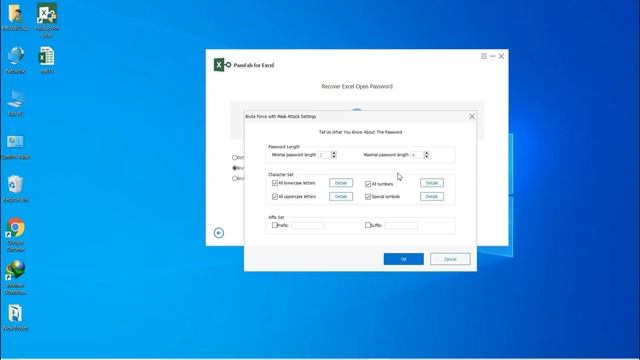Click the Cancel button in the dialog
640x360 pixels.
point(450,259)
